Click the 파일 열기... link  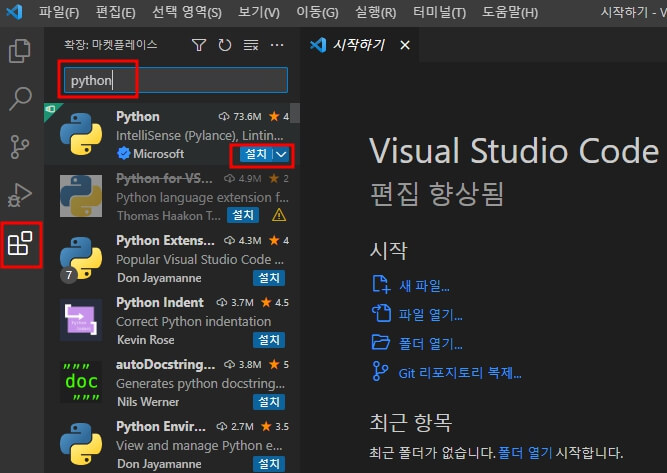(x=430, y=315)
